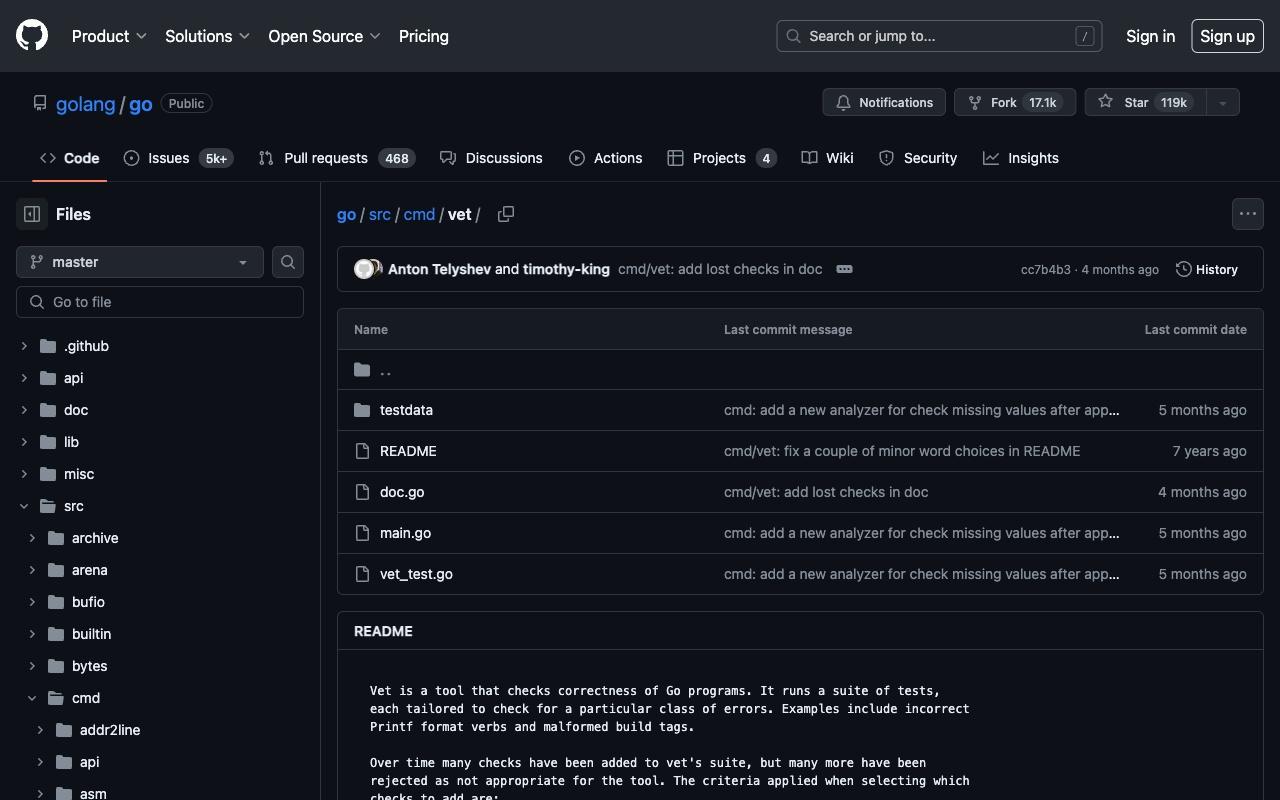Open Notifications for this repository
The image size is (1280, 800).
pyautogui.click(x=884, y=102)
